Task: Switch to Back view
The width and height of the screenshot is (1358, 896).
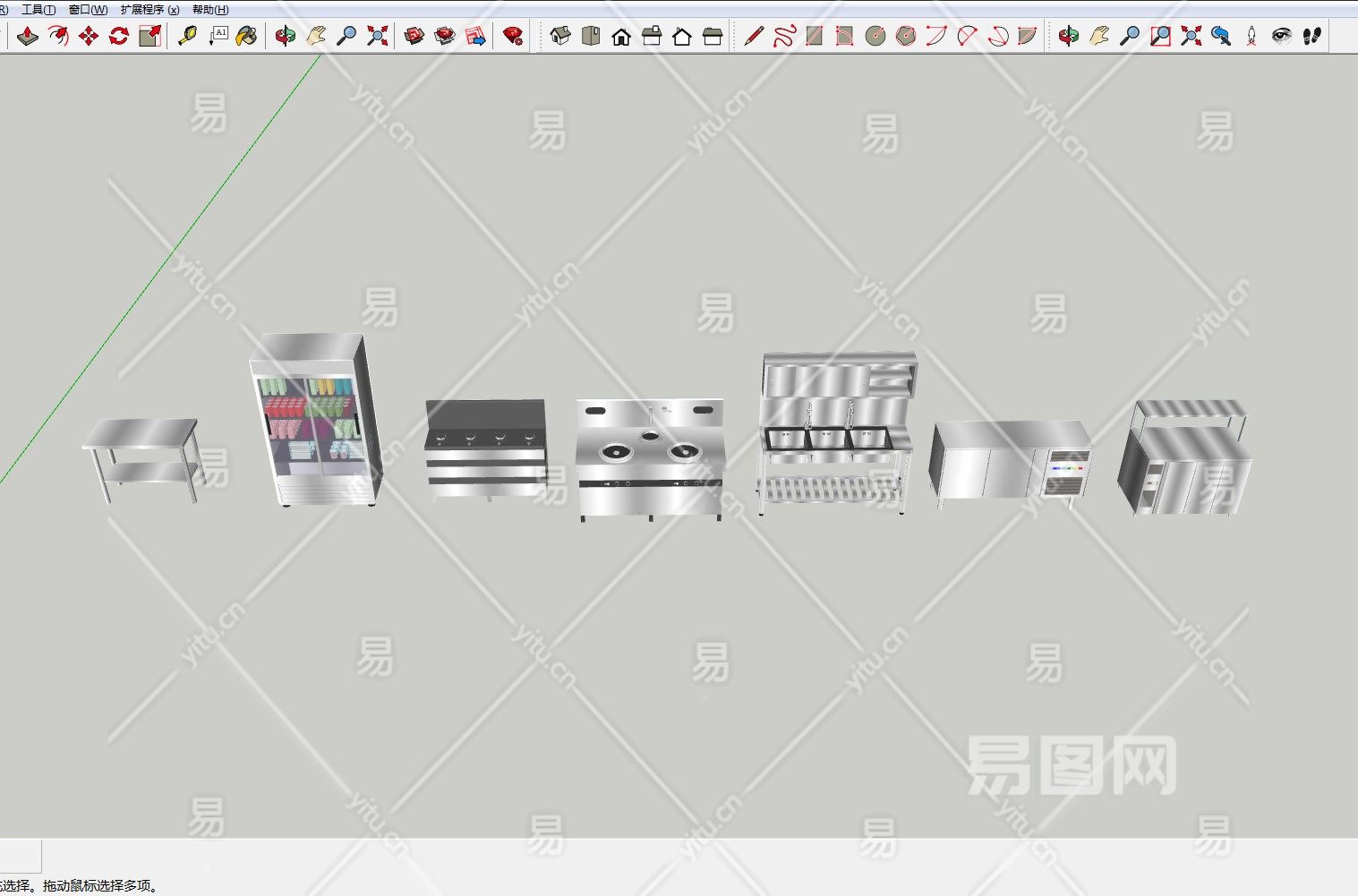Action: coord(682,36)
